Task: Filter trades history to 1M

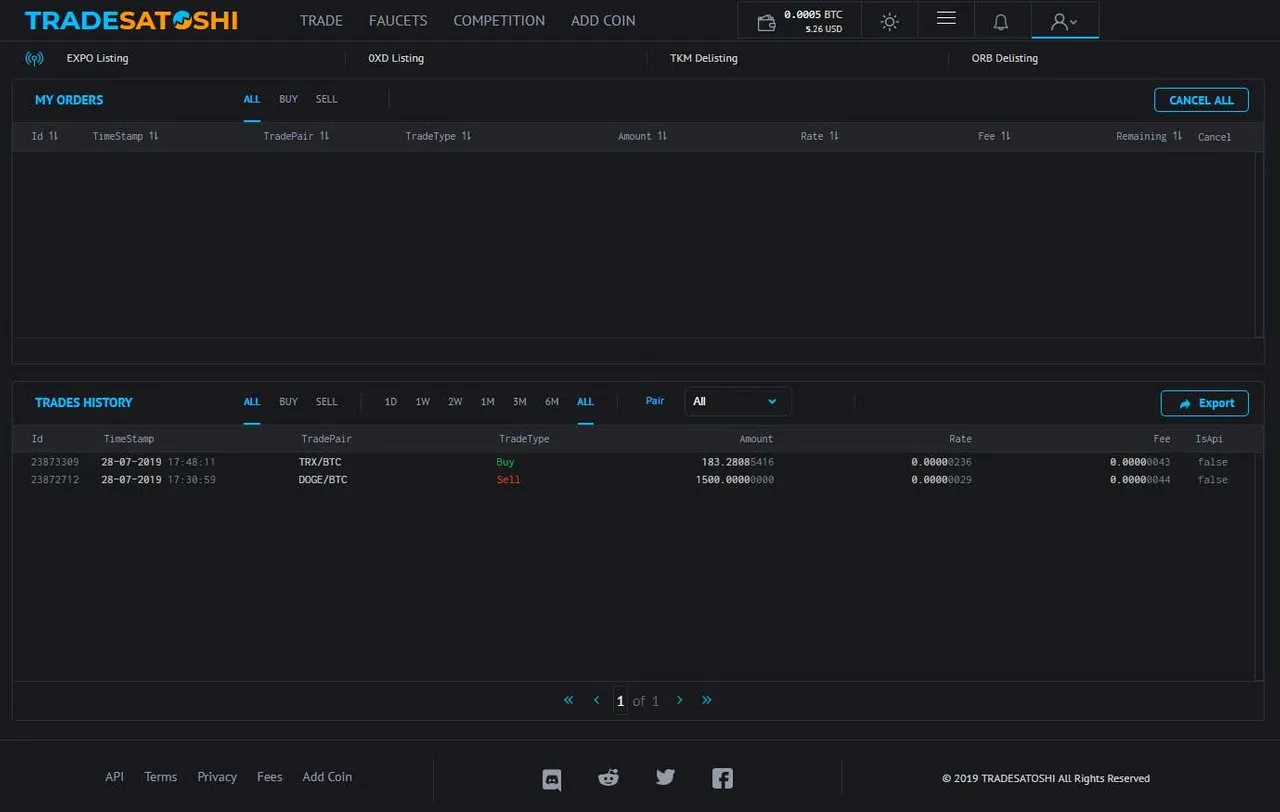Action: pos(488,402)
